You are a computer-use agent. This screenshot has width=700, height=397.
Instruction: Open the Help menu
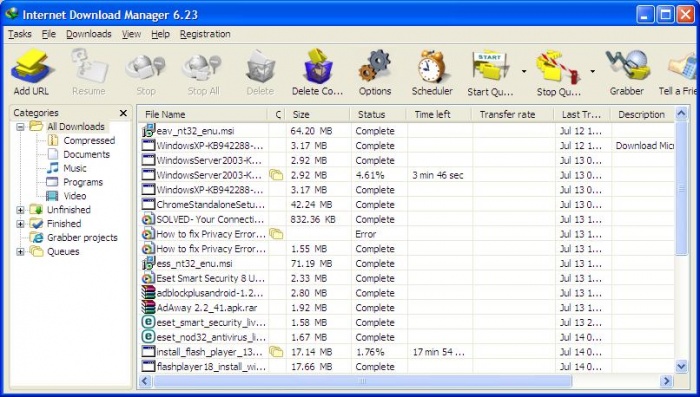click(x=160, y=34)
